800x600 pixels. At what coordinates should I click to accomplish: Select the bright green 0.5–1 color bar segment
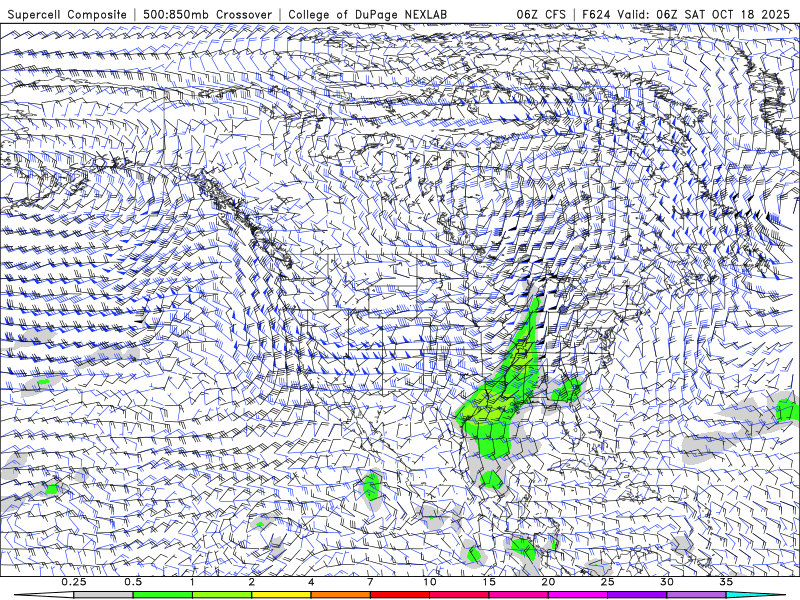pos(163,595)
